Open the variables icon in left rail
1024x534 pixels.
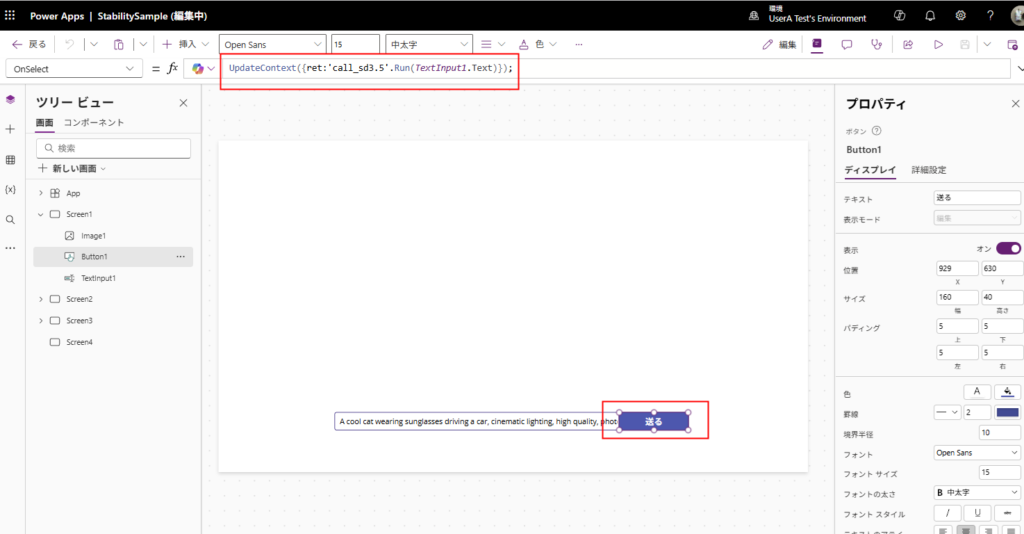point(10,189)
